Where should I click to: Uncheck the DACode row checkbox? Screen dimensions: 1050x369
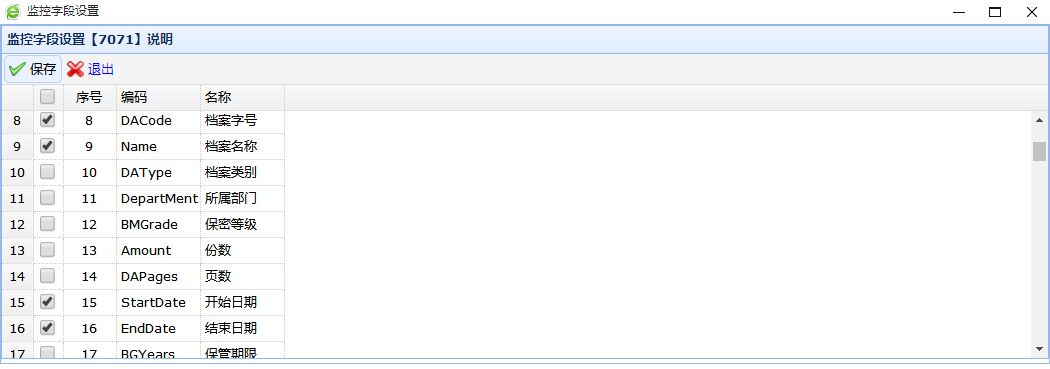click(48, 120)
